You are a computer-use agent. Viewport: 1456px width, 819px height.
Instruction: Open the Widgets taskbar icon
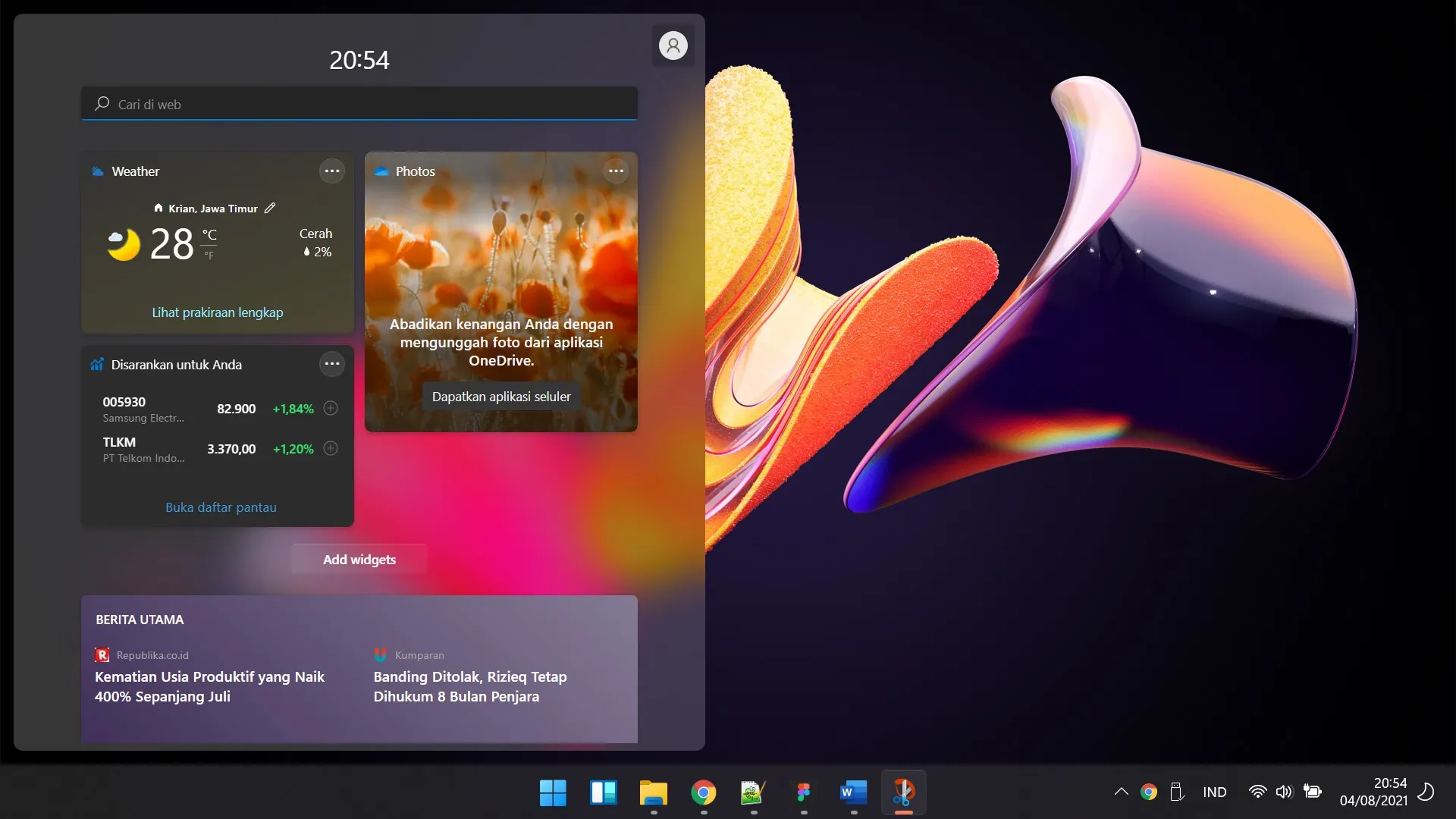pos(603,792)
